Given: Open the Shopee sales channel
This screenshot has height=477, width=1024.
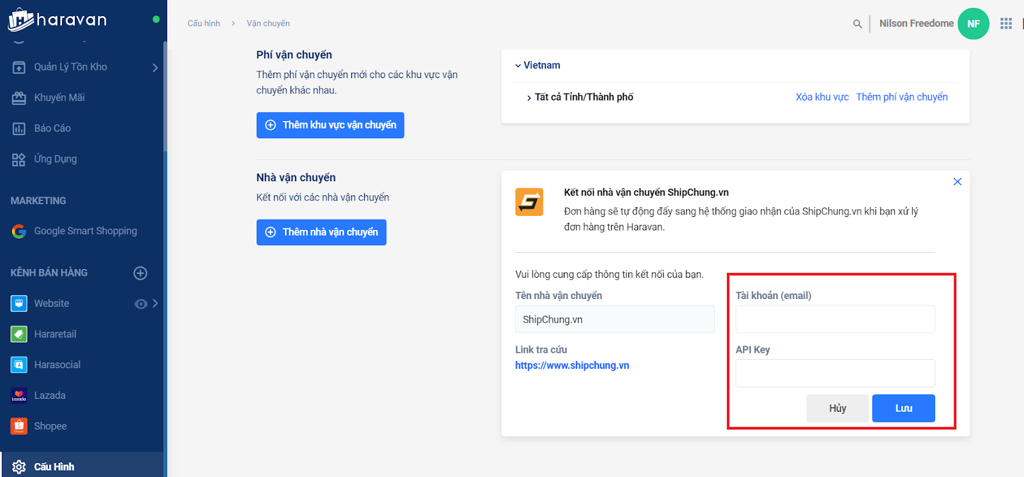Looking at the screenshot, I should (50, 426).
